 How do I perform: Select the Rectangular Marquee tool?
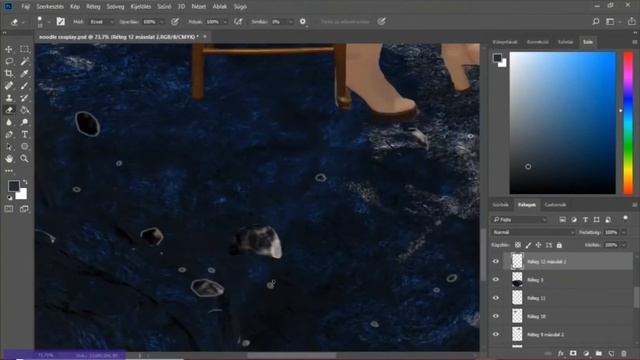[x=24, y=49]
